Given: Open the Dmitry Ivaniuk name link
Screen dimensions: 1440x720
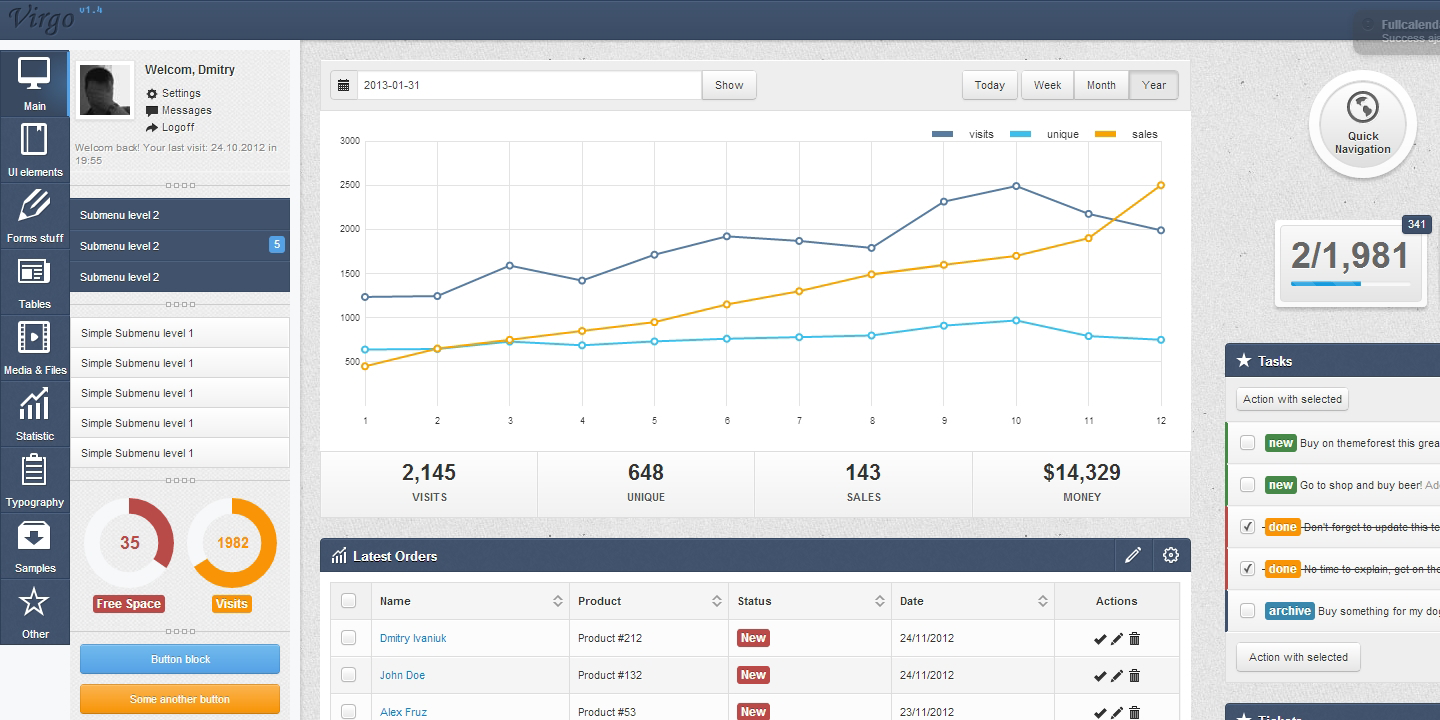Looking at the screenshot, I should (x=413, y=638).
